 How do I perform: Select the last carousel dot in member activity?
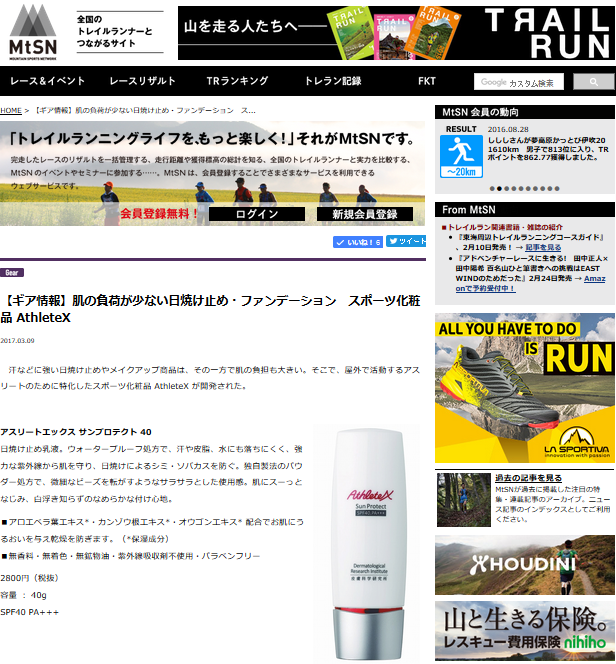pos(557,188)
